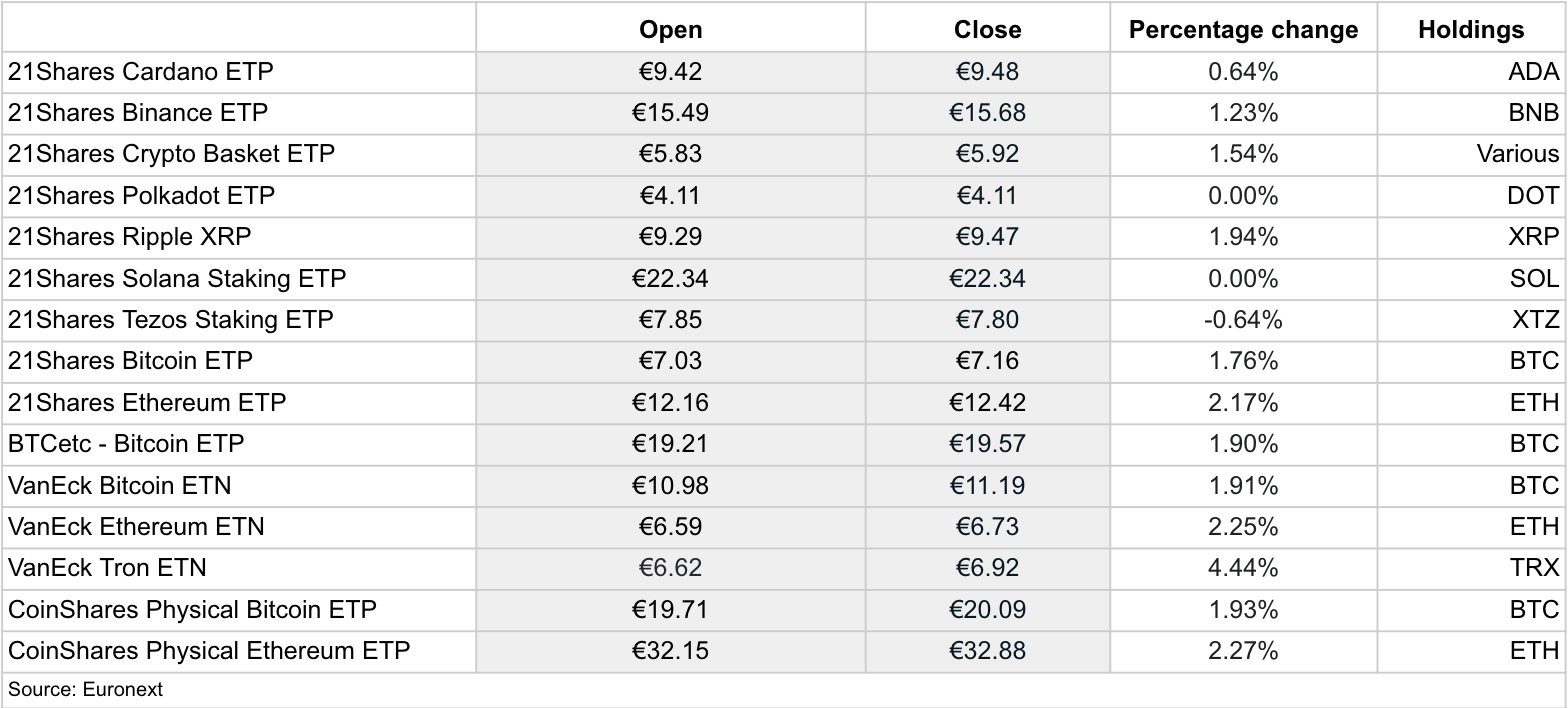The image size is (1568, 708).
Task: Select the €22.34 close price for Solana
Action: pyautogui.click(x=988, y=279)
